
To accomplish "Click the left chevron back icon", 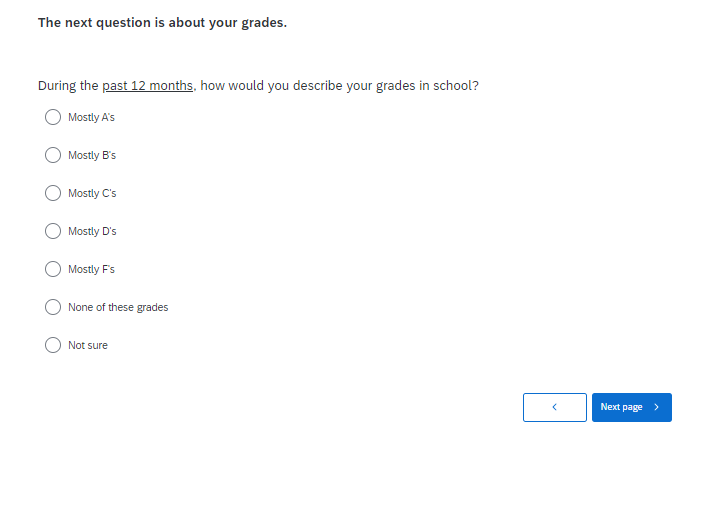I will click(x=554, y=407).
